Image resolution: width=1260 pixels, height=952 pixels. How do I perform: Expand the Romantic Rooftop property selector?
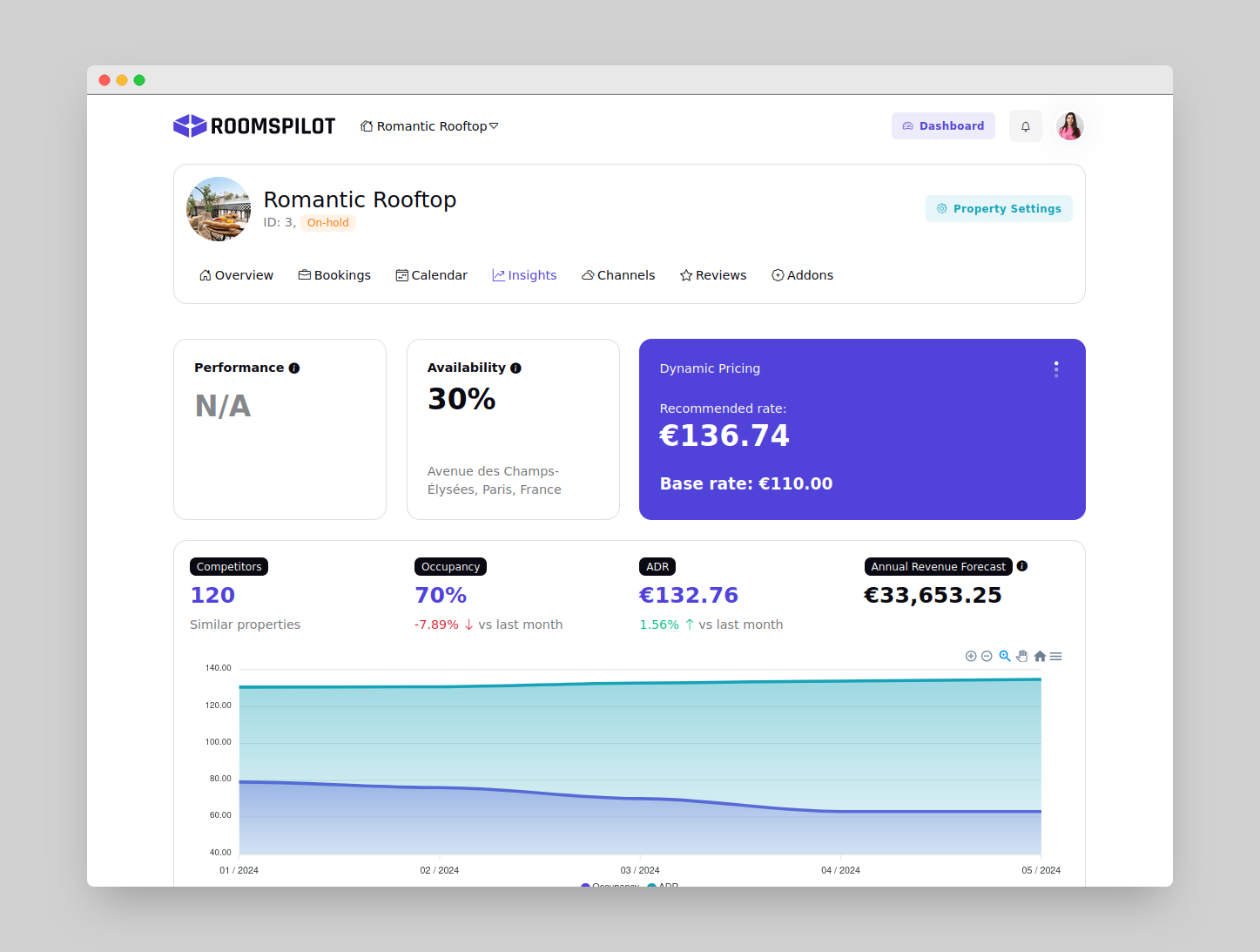pos(429,126)
